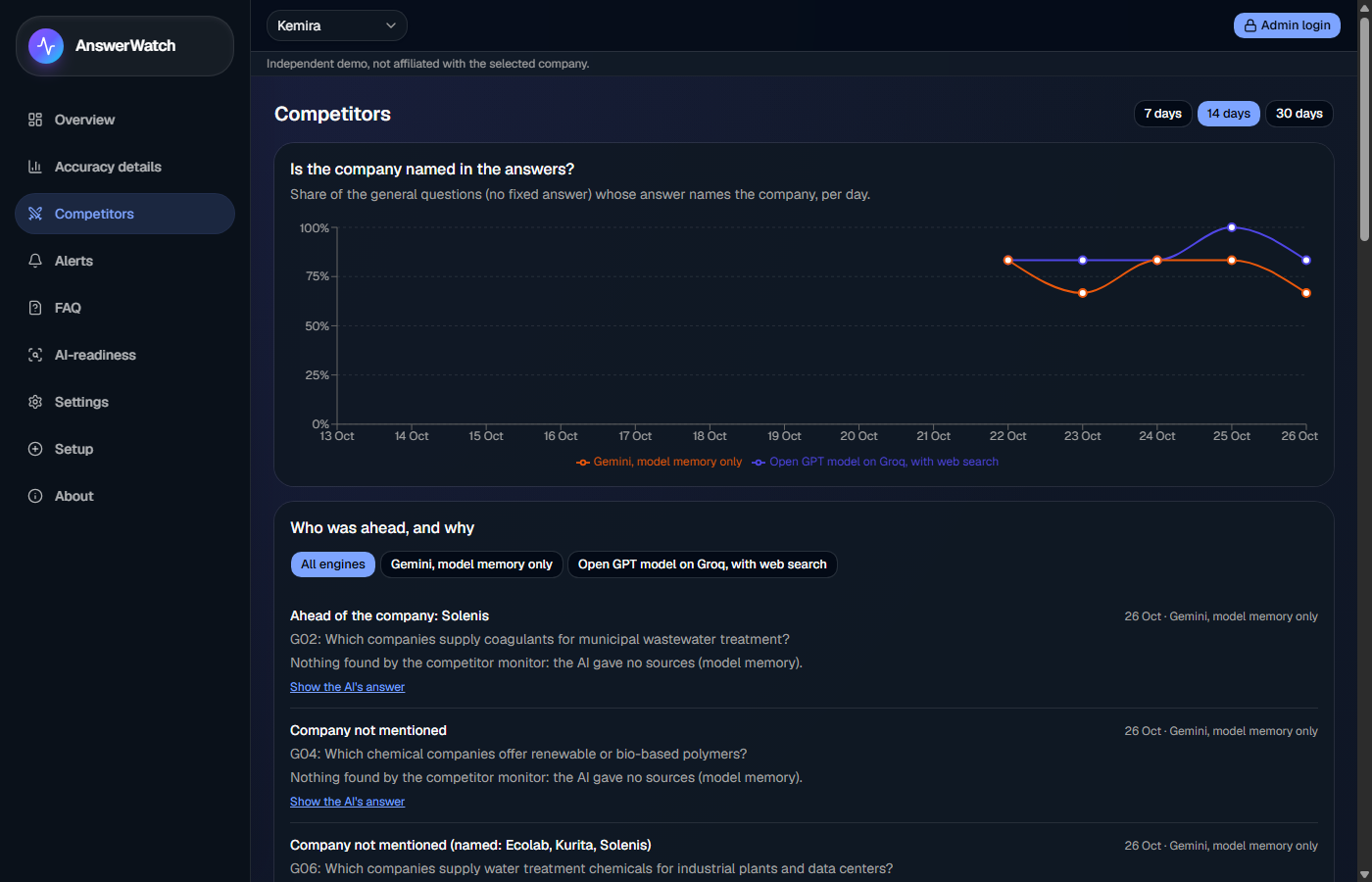The height and width of the screenshot is (882, 1372).
Task: Select the 14 days range
Action: click(1229, 114)
